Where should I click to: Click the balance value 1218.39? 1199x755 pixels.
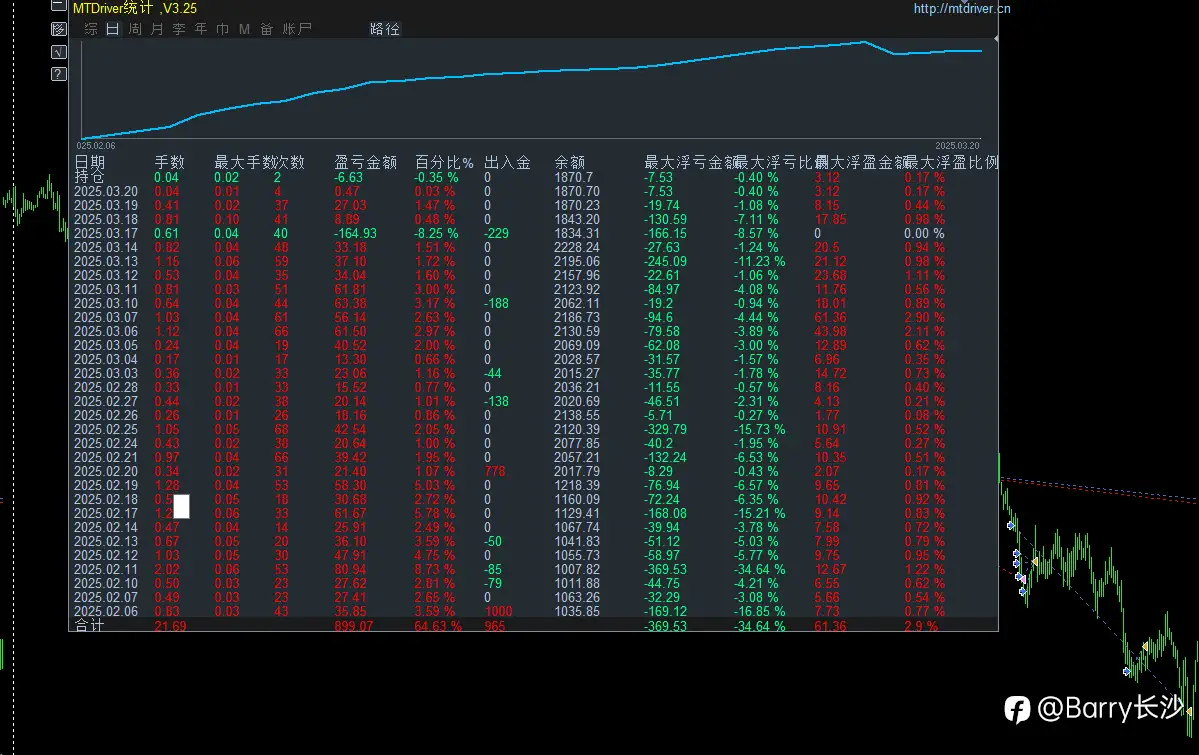pyautogui.click(x=577, y=485)
